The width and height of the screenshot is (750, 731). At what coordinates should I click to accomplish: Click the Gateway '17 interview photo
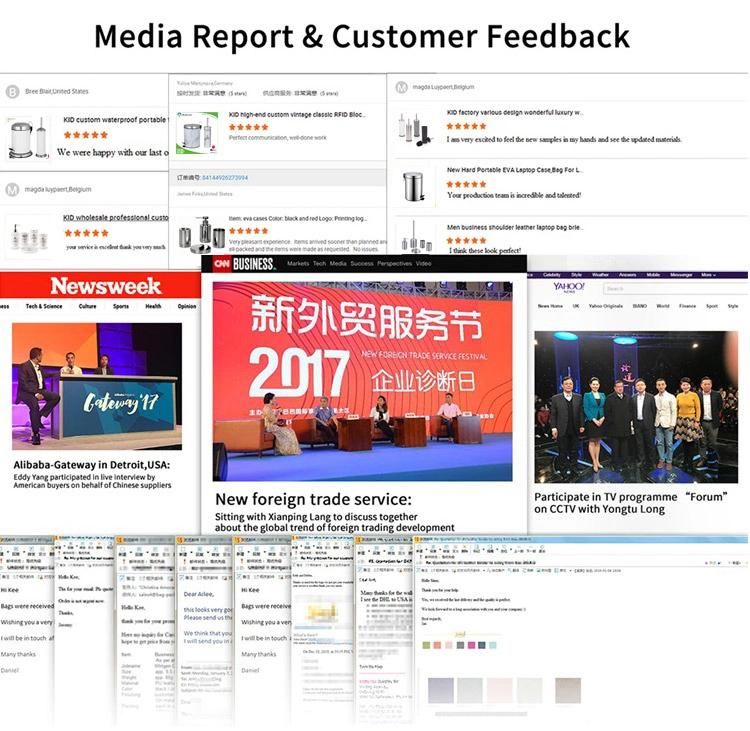click(97, 386)
